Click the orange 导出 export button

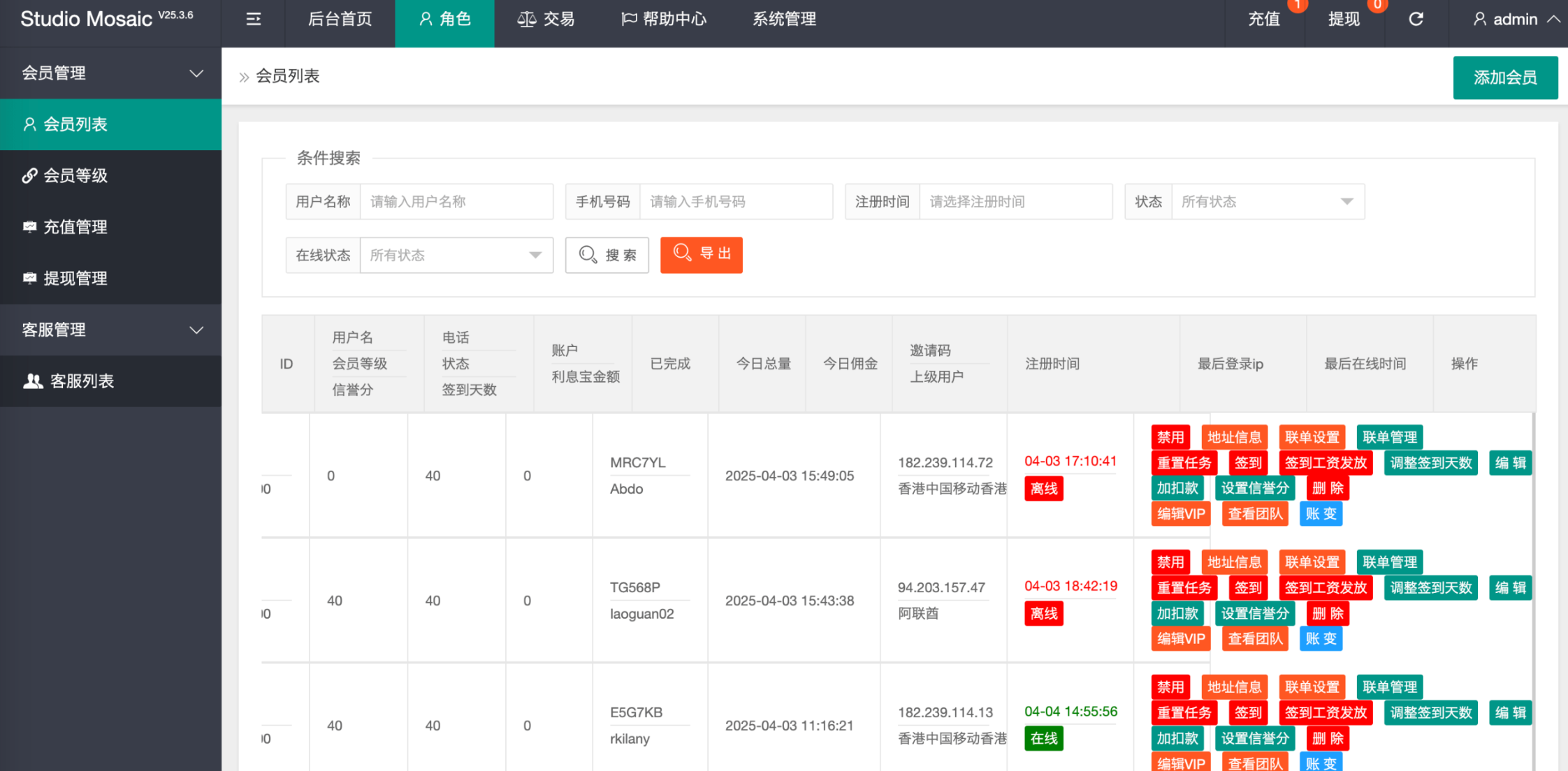point(701,254)
